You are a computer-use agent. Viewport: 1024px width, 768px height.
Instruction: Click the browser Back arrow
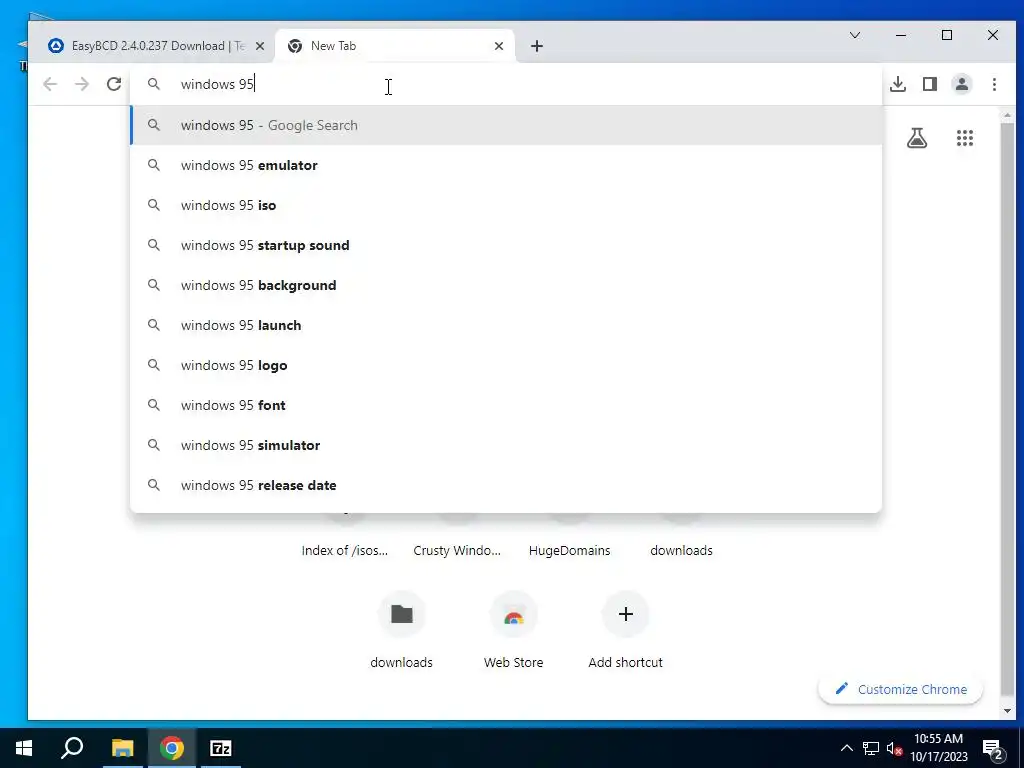[50, 84]
